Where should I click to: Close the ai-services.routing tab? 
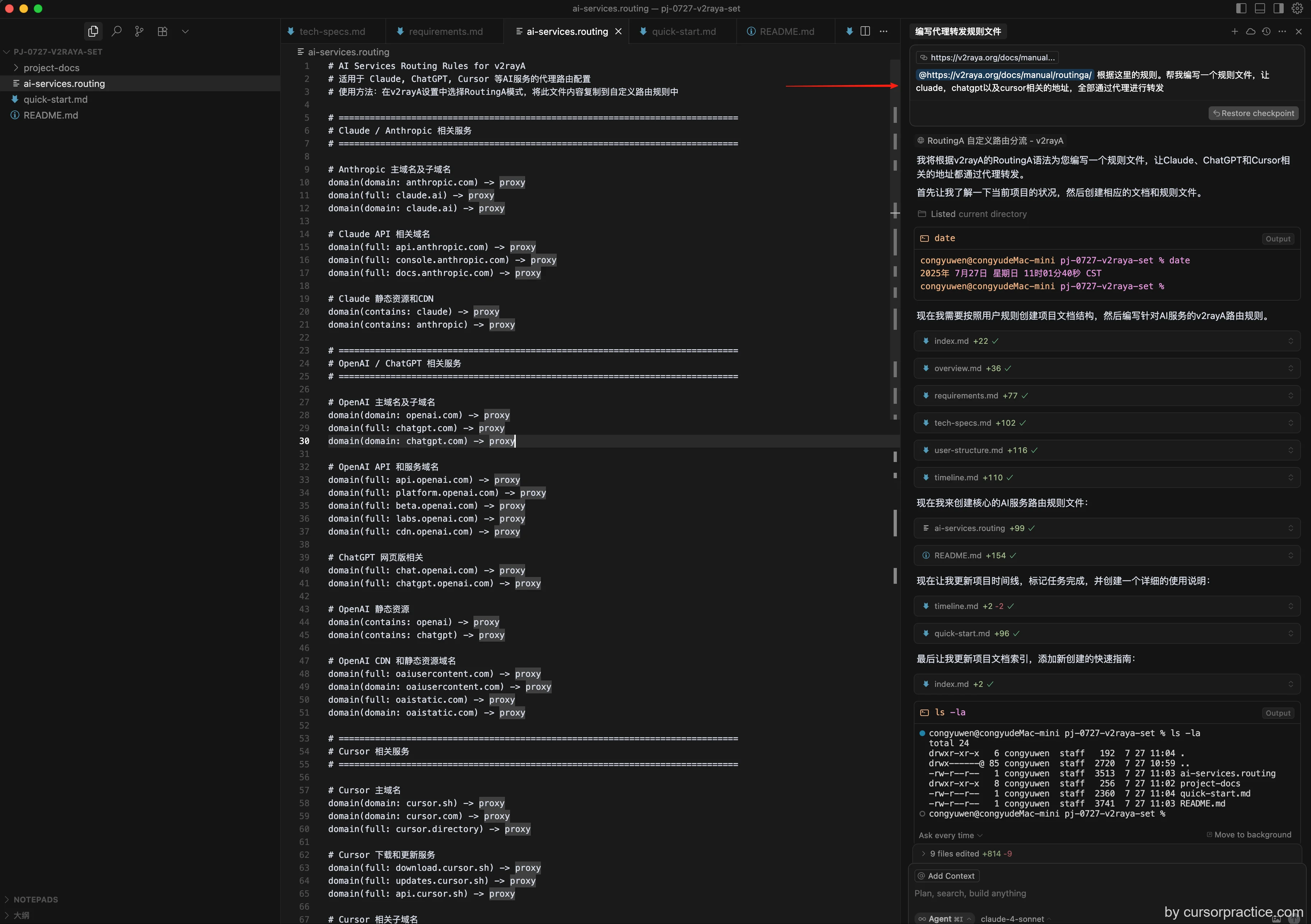point(619,31)
